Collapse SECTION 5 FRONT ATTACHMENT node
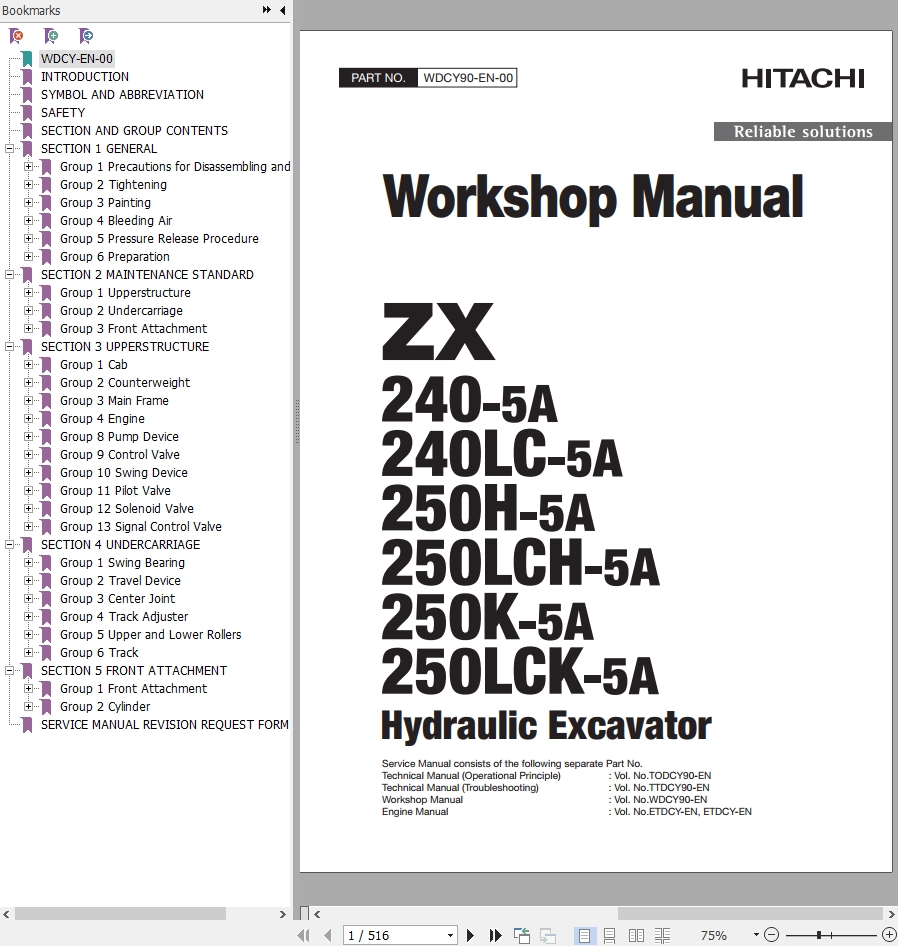 pos(9,670)
